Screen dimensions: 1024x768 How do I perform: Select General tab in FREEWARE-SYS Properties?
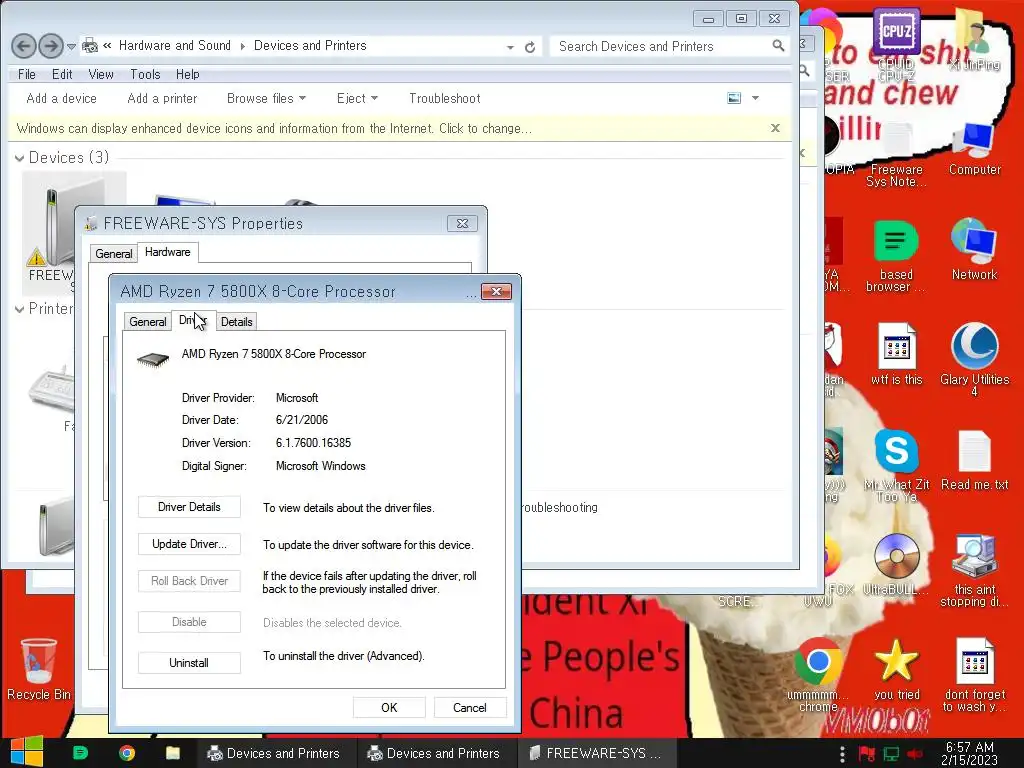(x=114, y=253)
